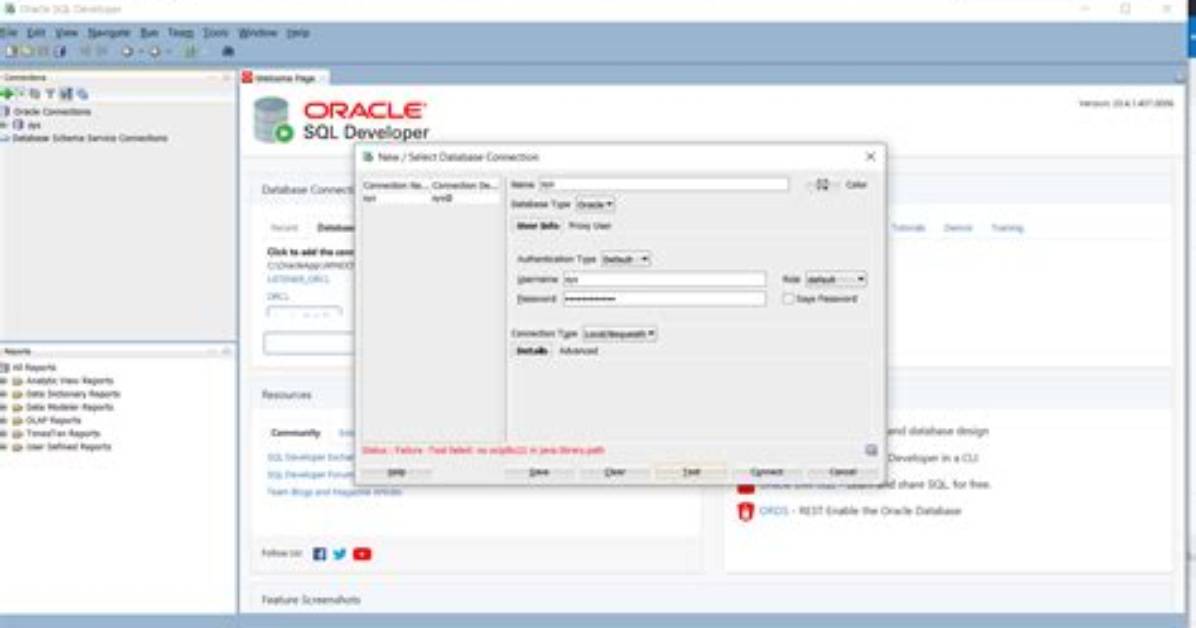Click the Connect button in dialog
This screenshot has height=628, width=1196.
[x=767, y=472]
